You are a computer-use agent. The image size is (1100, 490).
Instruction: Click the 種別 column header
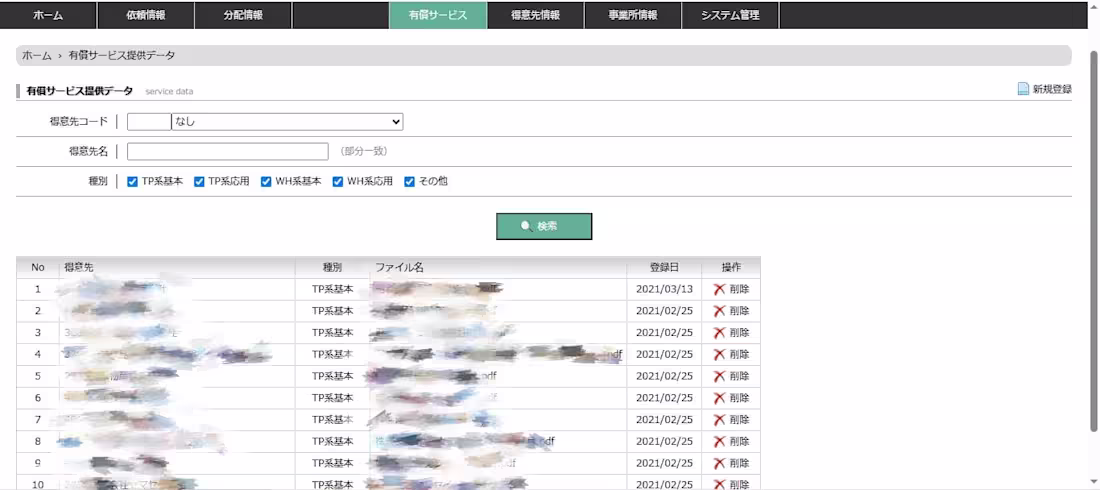(x=333, y=267)
